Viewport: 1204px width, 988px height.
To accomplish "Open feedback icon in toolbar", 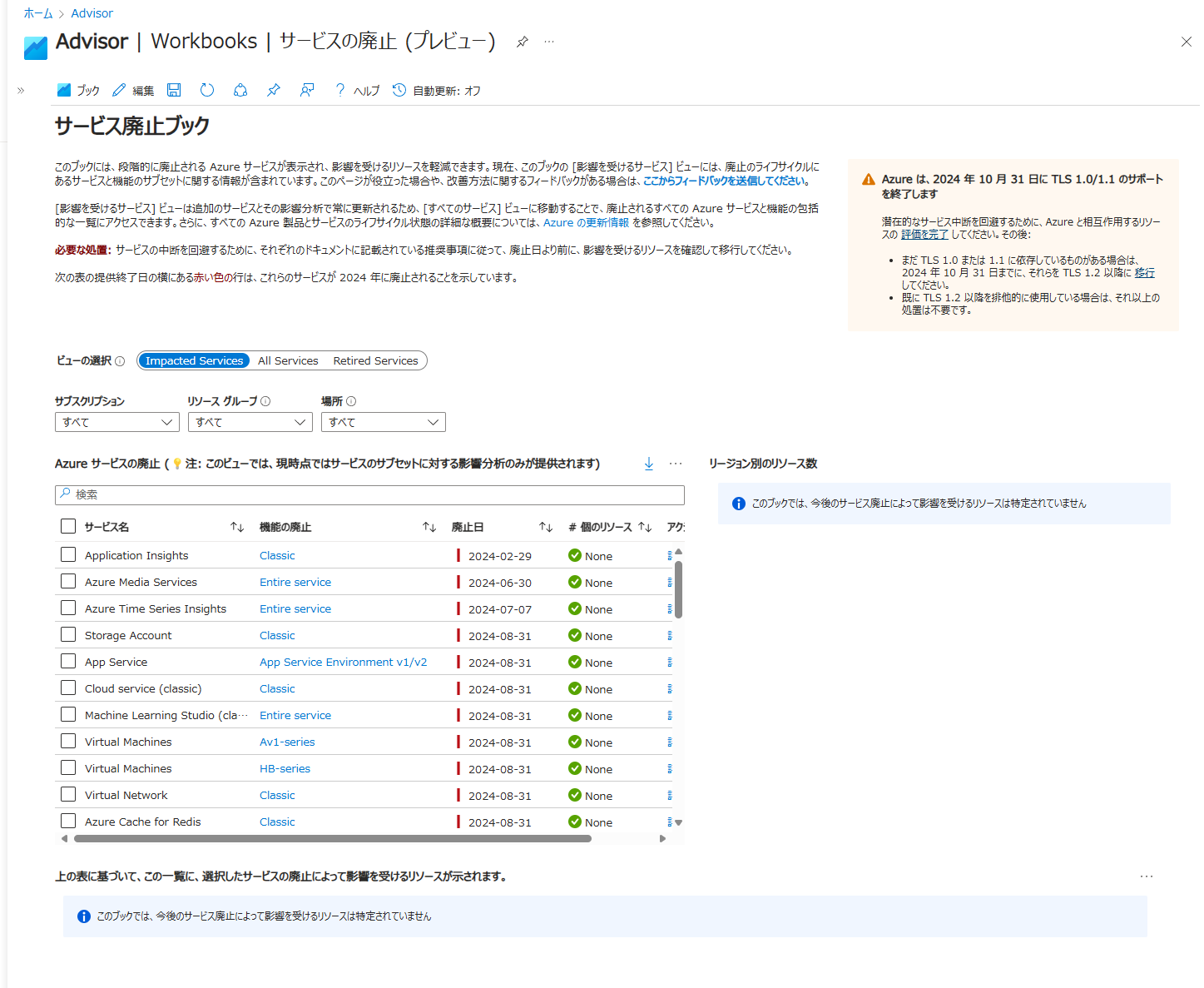I will (x=307, y=90).
